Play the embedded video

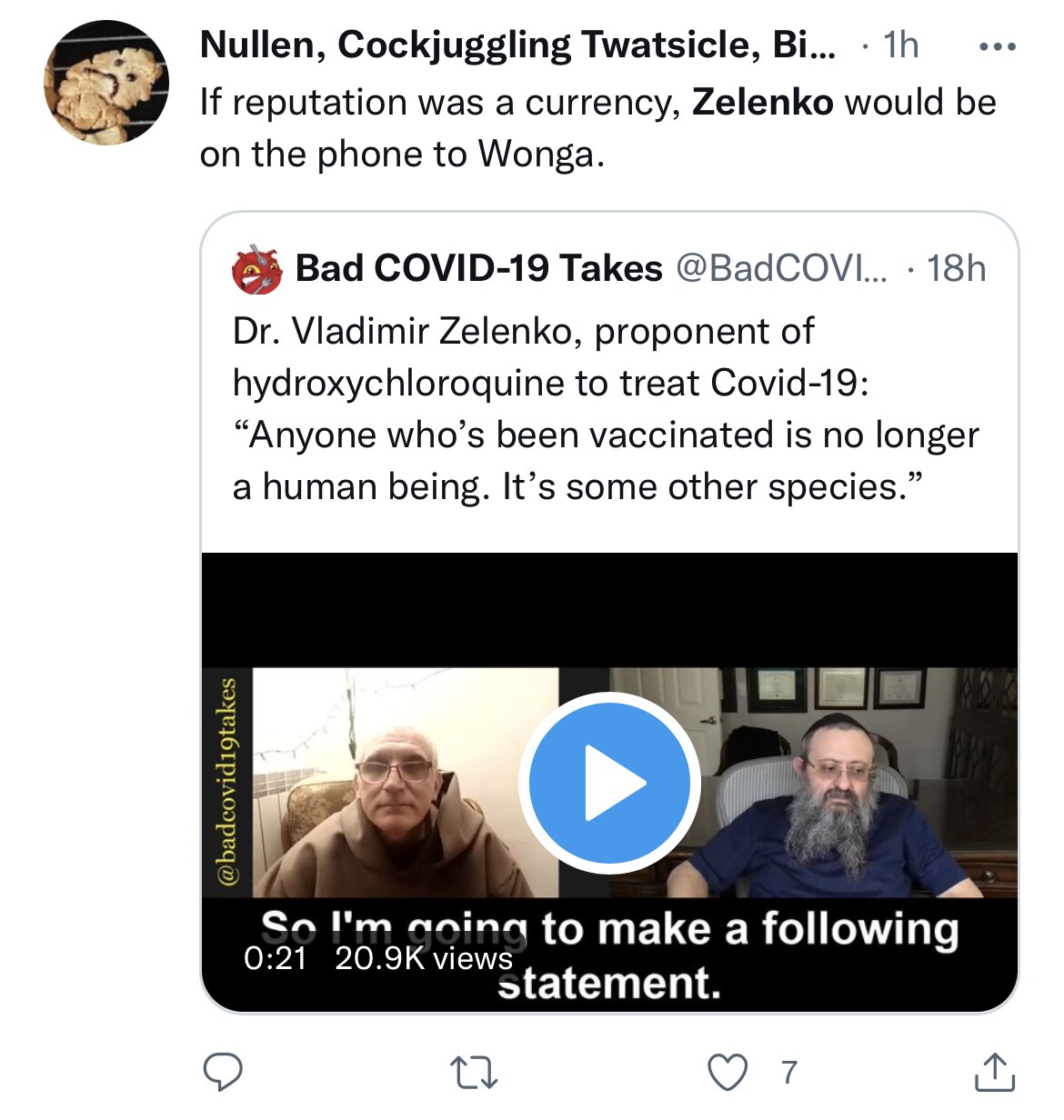609,783
